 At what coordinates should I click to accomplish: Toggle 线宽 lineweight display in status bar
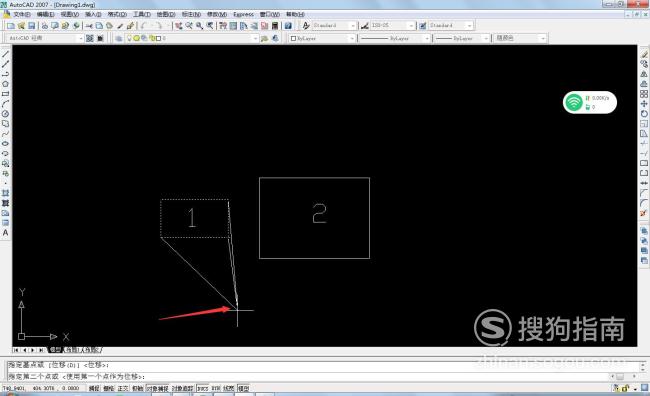tap(229, 389)
